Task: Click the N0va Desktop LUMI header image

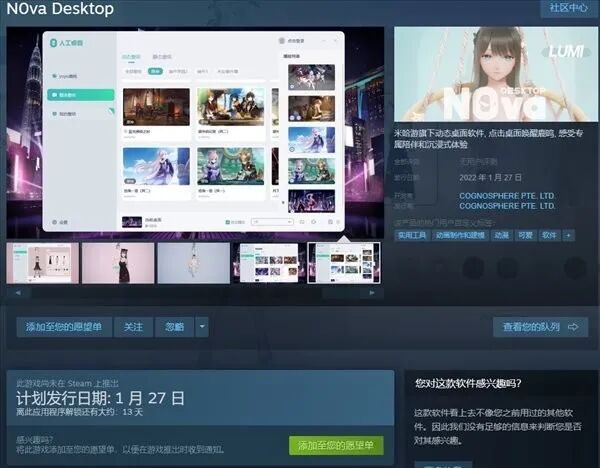Action: (x=496, y=74)
